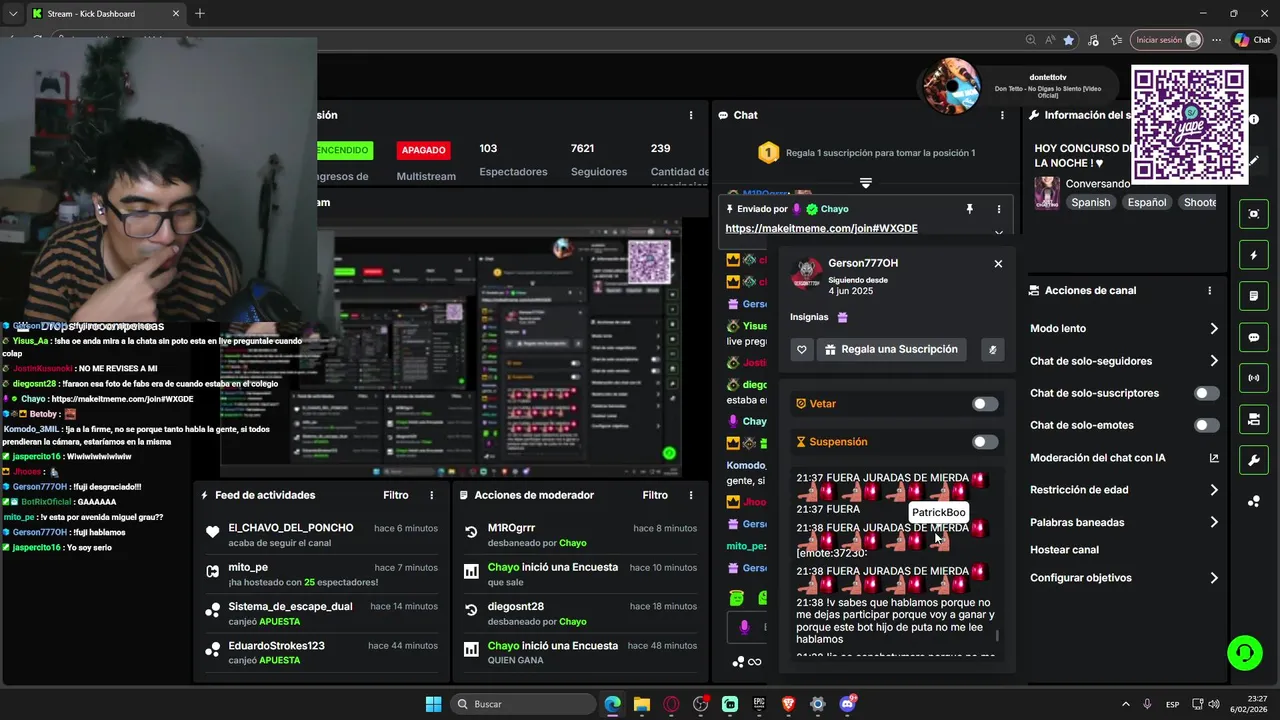Image resolution: width=1280 pixels, height=720 pixels.
Task: Open Kick app icon in taskbar
Action: (x=730, y=704)
